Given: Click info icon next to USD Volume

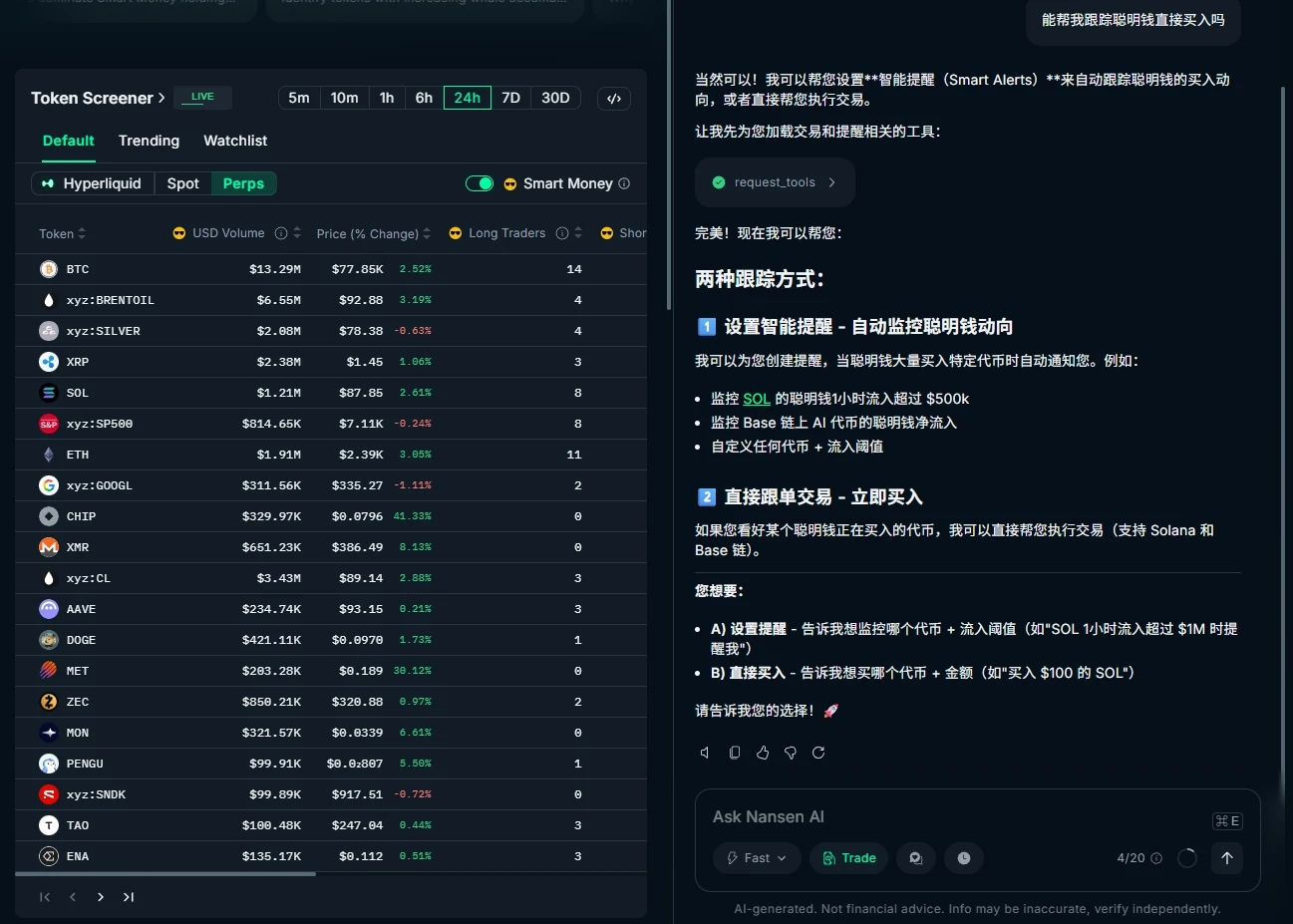Looking at the screenshot, I should [281, 233].
